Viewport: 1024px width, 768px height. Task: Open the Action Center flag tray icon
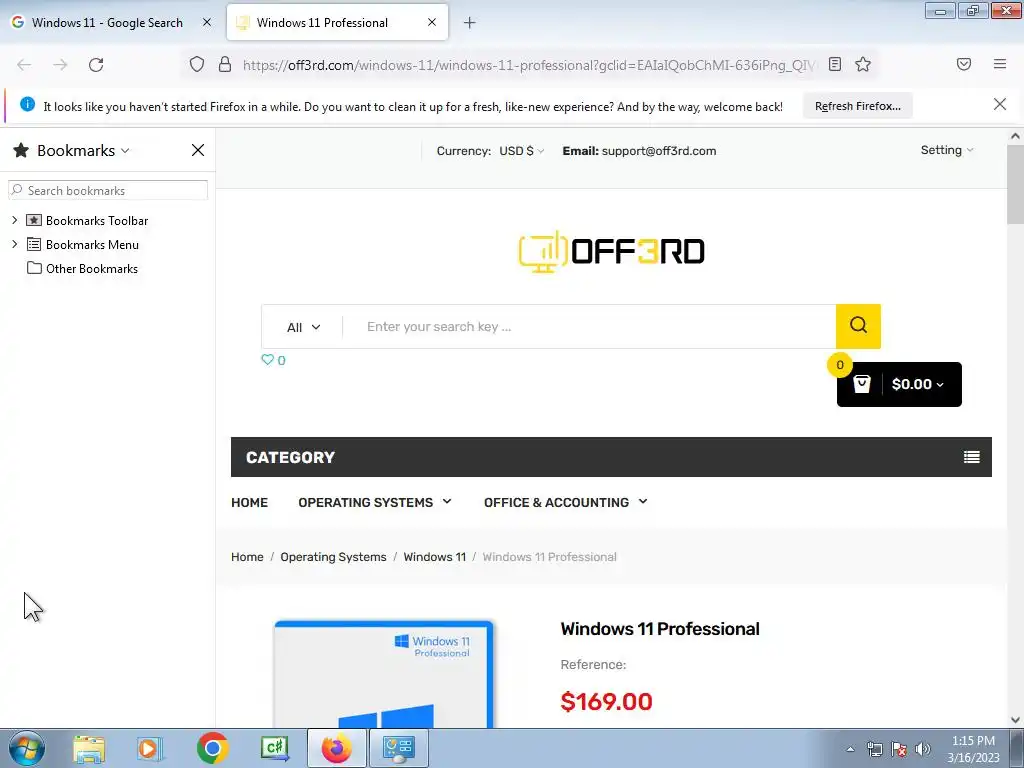point(899,749)
